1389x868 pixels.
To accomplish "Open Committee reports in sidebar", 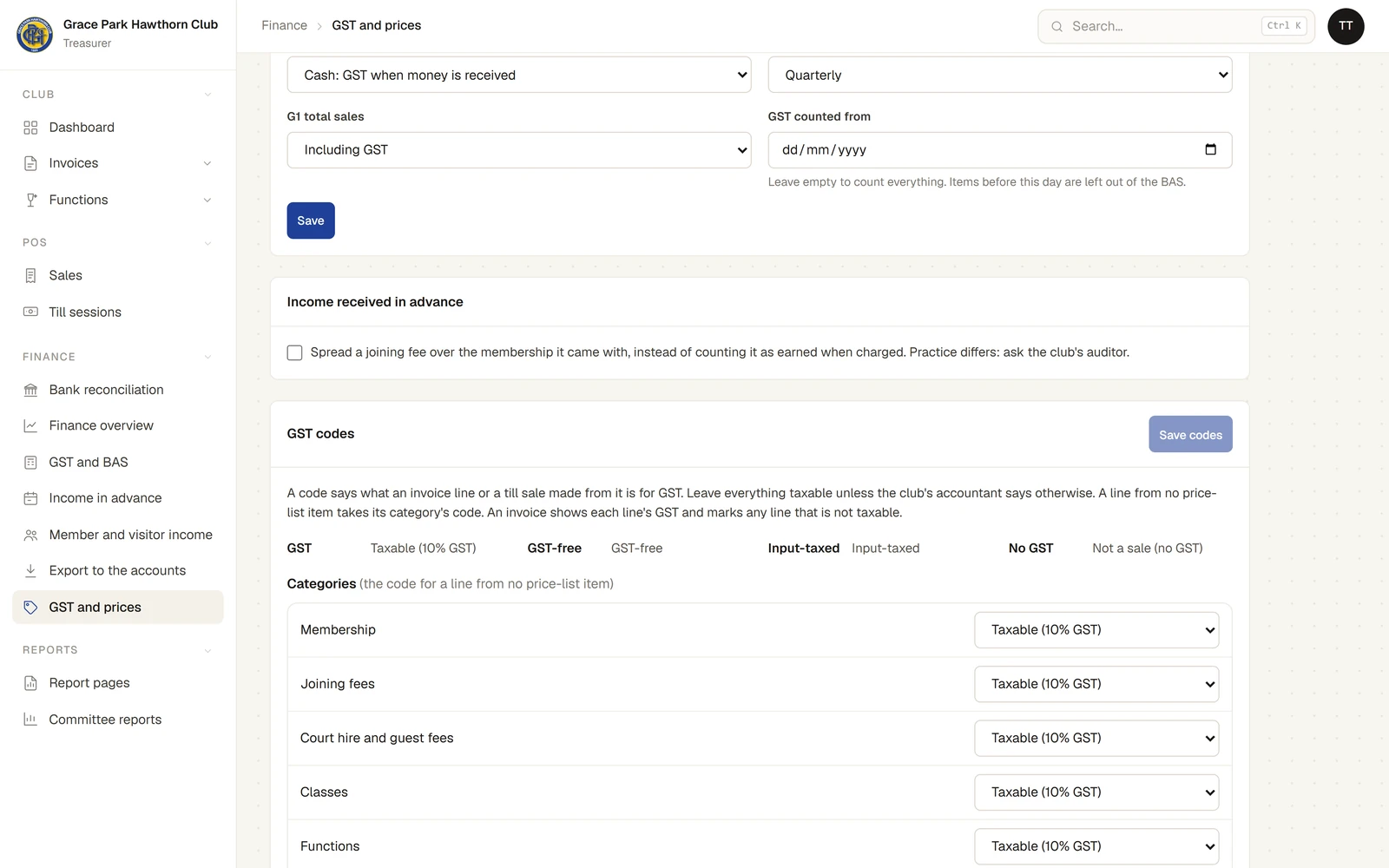I will click(118, 720).
